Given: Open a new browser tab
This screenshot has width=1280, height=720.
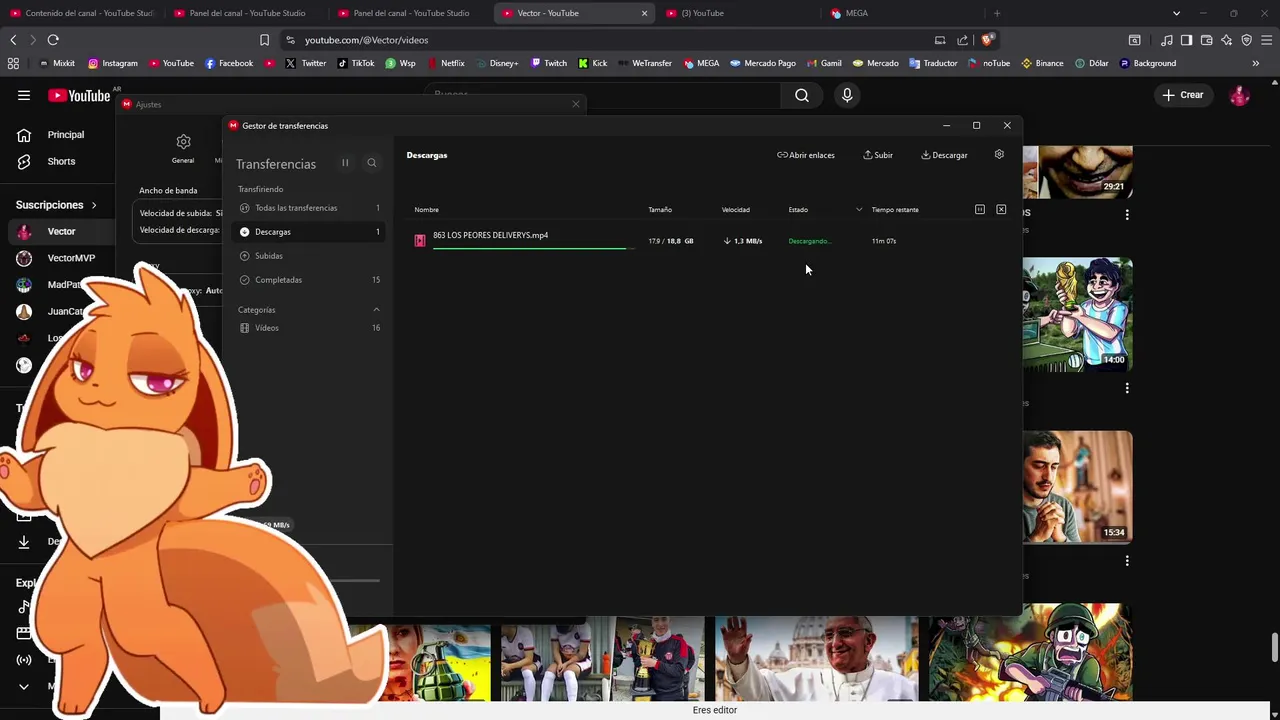Looking at the screenshot, I should coord(997,13).
